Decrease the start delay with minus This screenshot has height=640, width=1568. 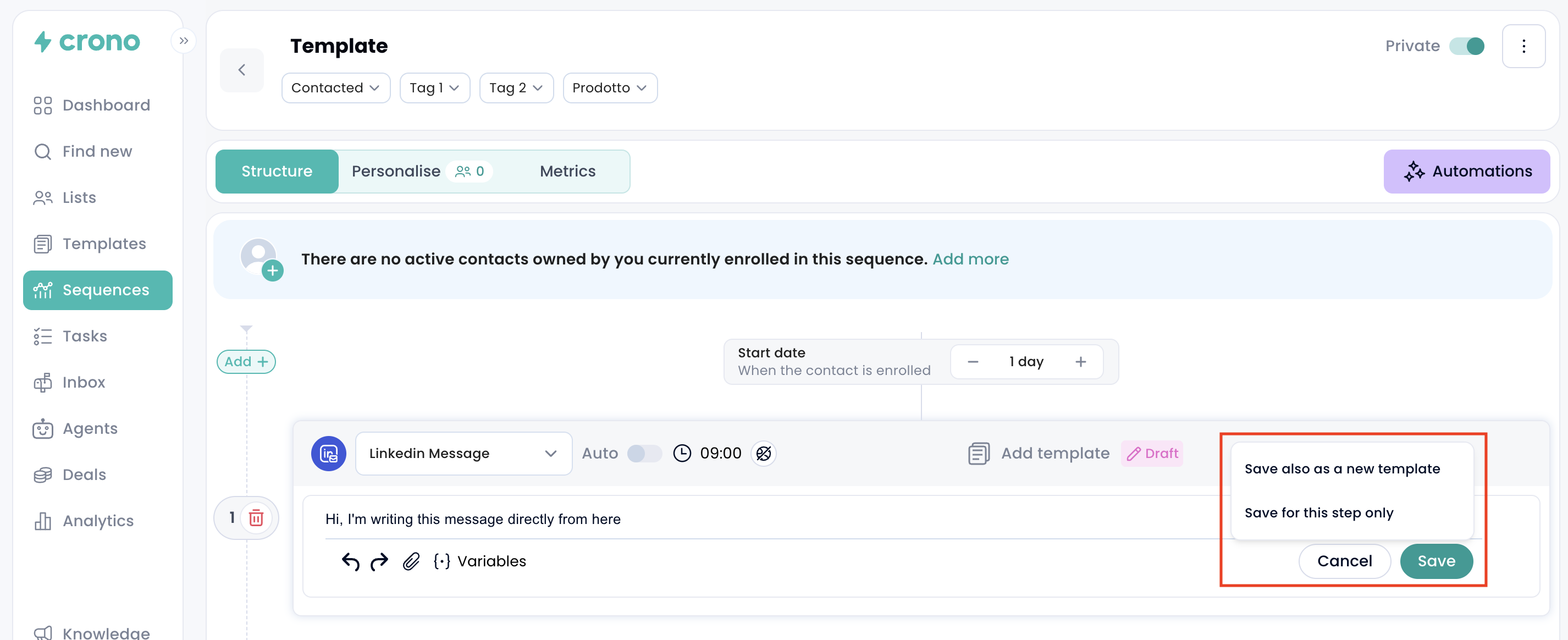973,362
